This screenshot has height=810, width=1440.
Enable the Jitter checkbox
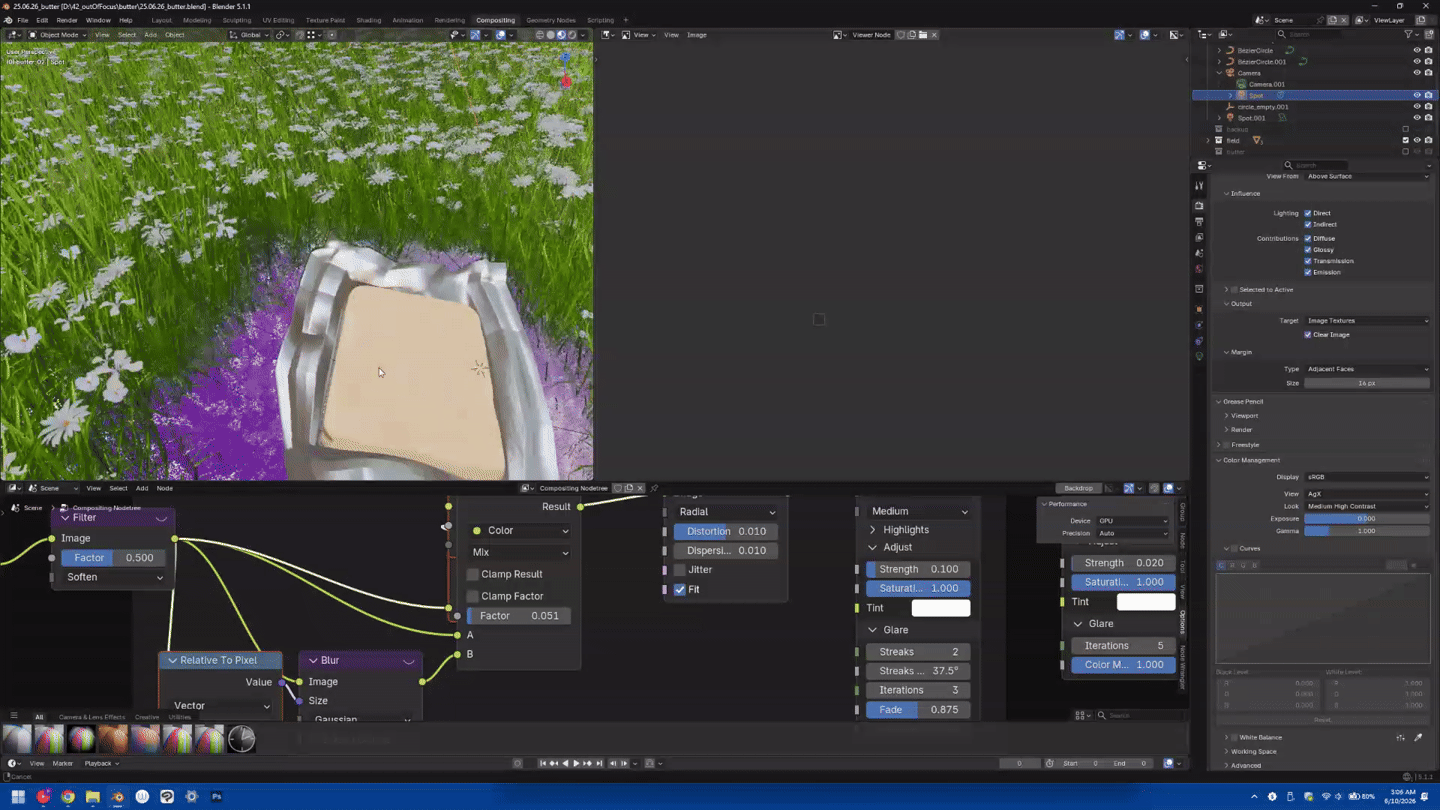(680, 570)
